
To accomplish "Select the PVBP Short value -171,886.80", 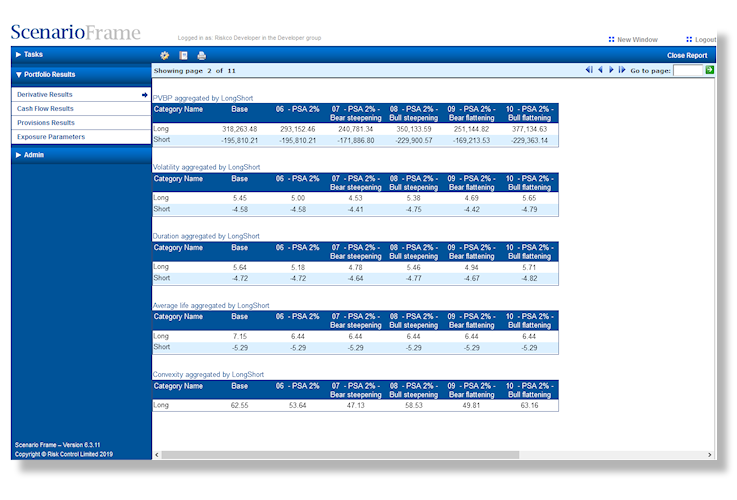I will tap(356, 140).
